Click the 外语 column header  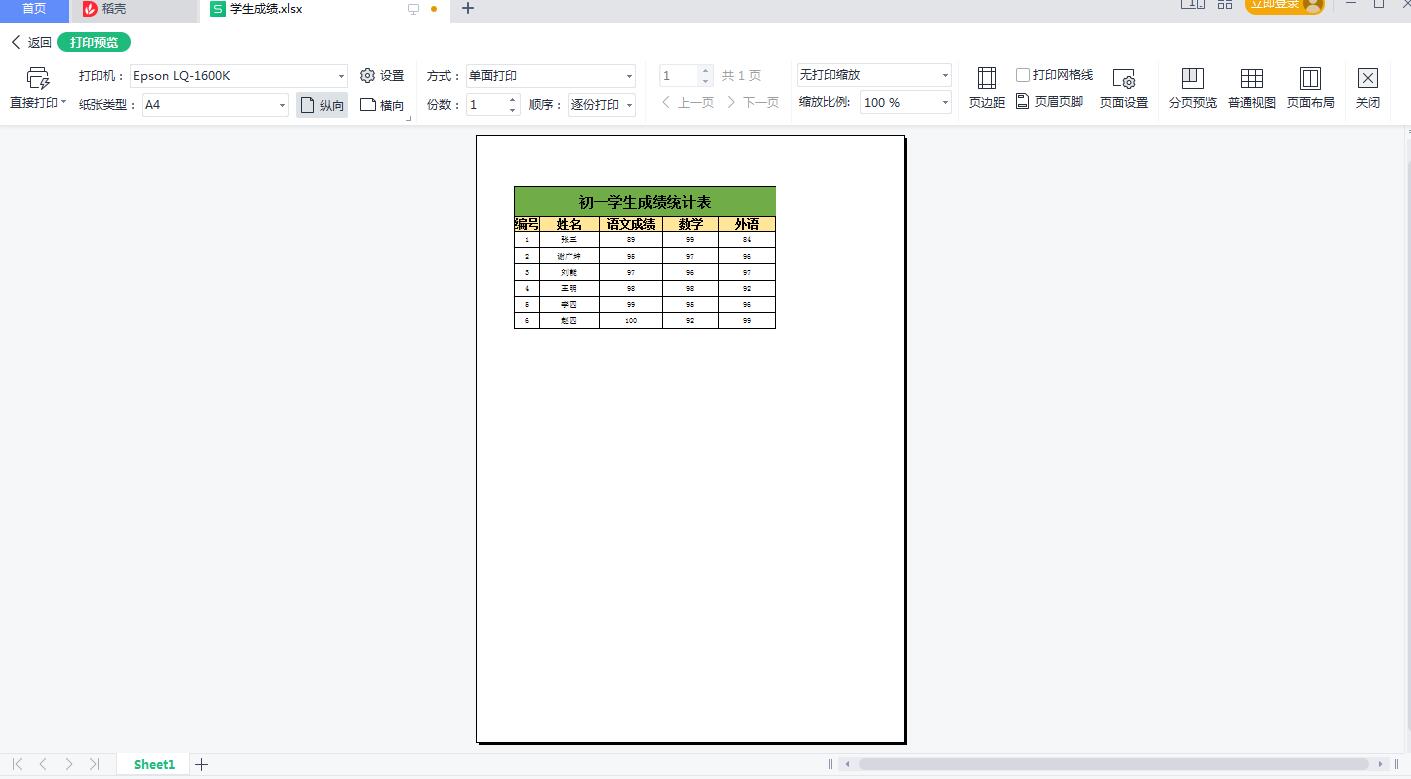[x=747, y=224]
